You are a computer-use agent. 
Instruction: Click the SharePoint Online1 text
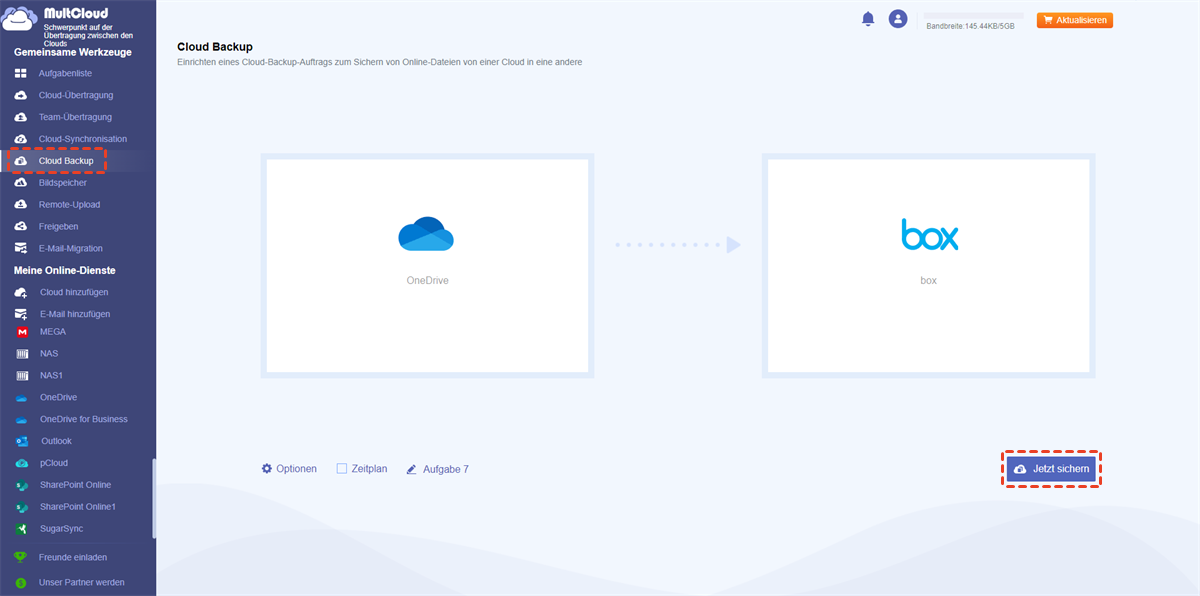(x=78, y=507)
